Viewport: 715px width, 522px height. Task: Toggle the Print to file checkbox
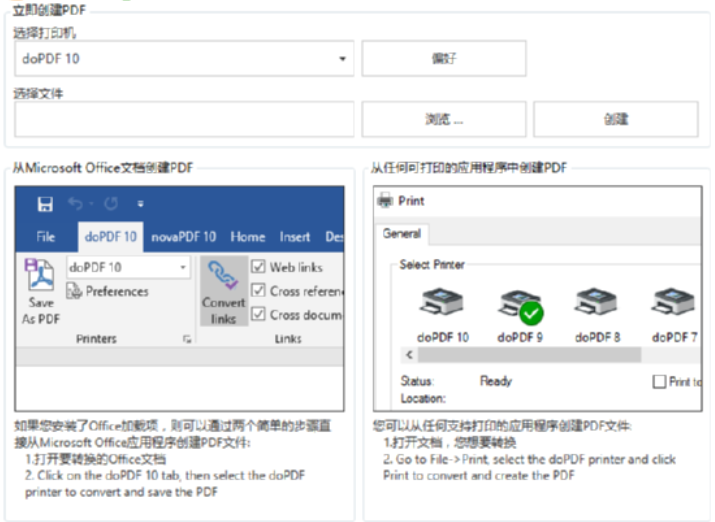pos(659,382)
